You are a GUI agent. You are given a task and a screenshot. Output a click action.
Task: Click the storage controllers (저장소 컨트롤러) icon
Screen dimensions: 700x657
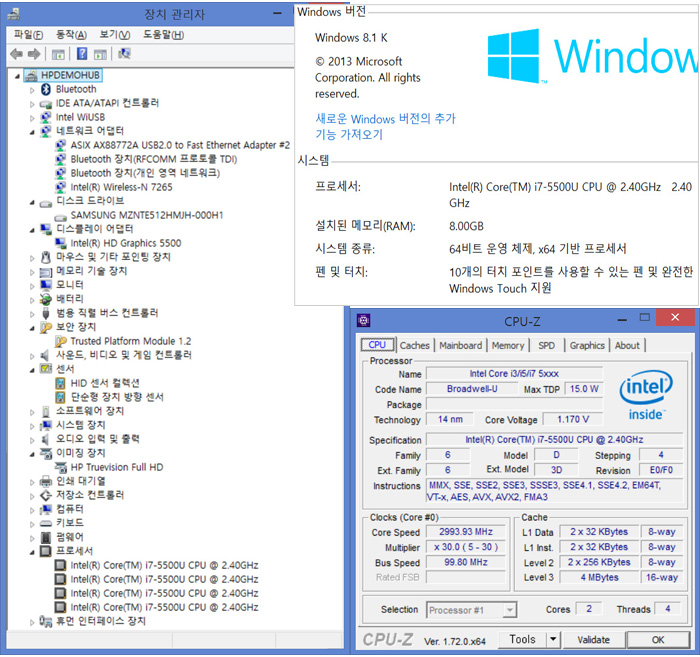(x=46, y=495)
